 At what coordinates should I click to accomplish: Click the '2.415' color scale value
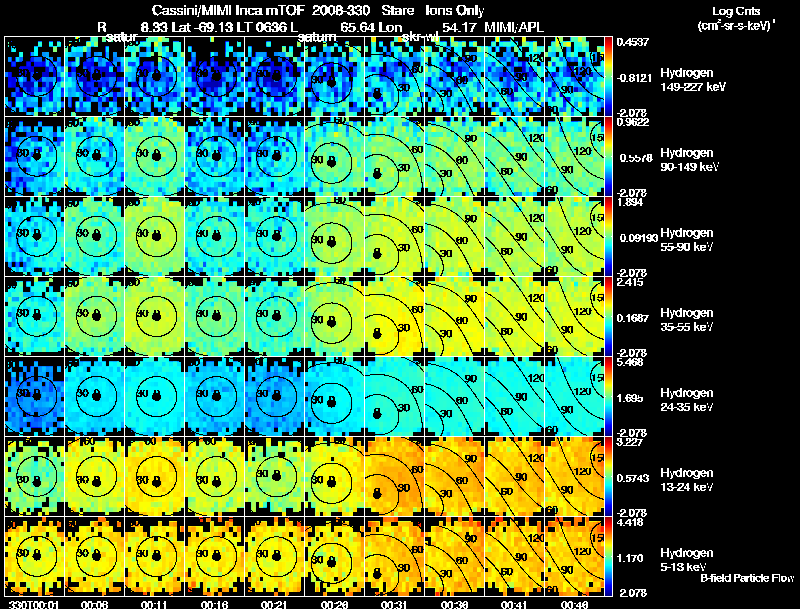click(631, 282)
